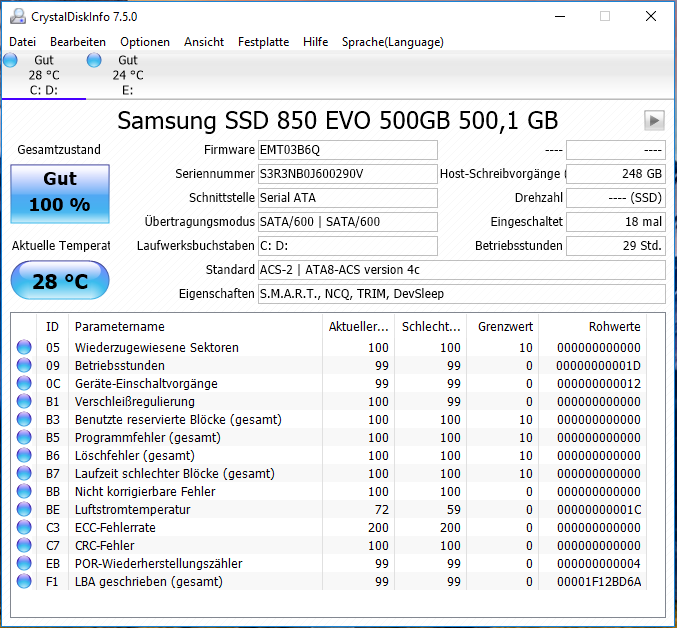The width and height of the screenshot is (677, 628).
Task: Click the next disk arrow button
Action: pyautogui.click(x=654, y=120)
